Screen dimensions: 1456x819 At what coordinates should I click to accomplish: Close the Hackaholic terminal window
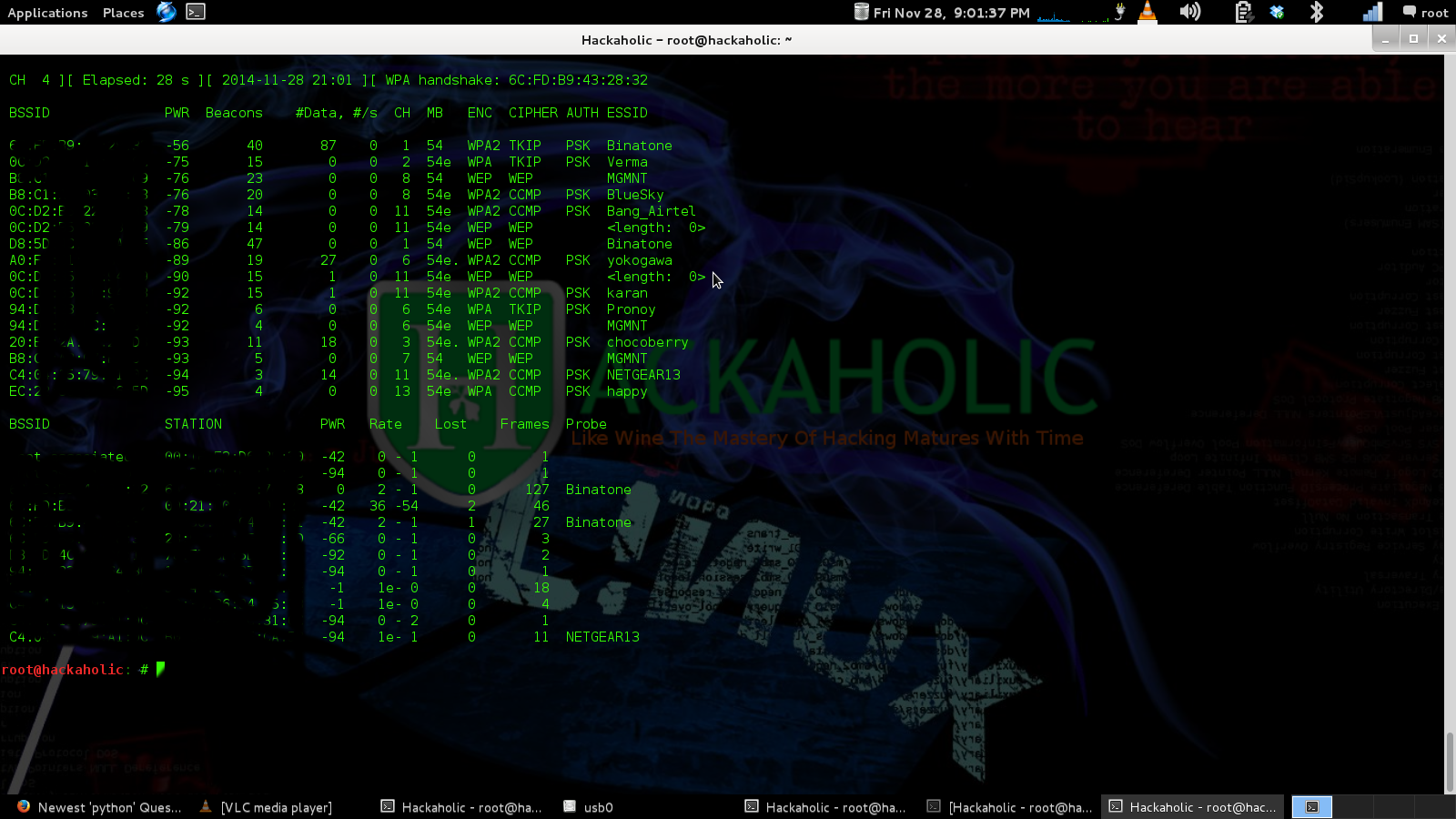[1441, 38]
